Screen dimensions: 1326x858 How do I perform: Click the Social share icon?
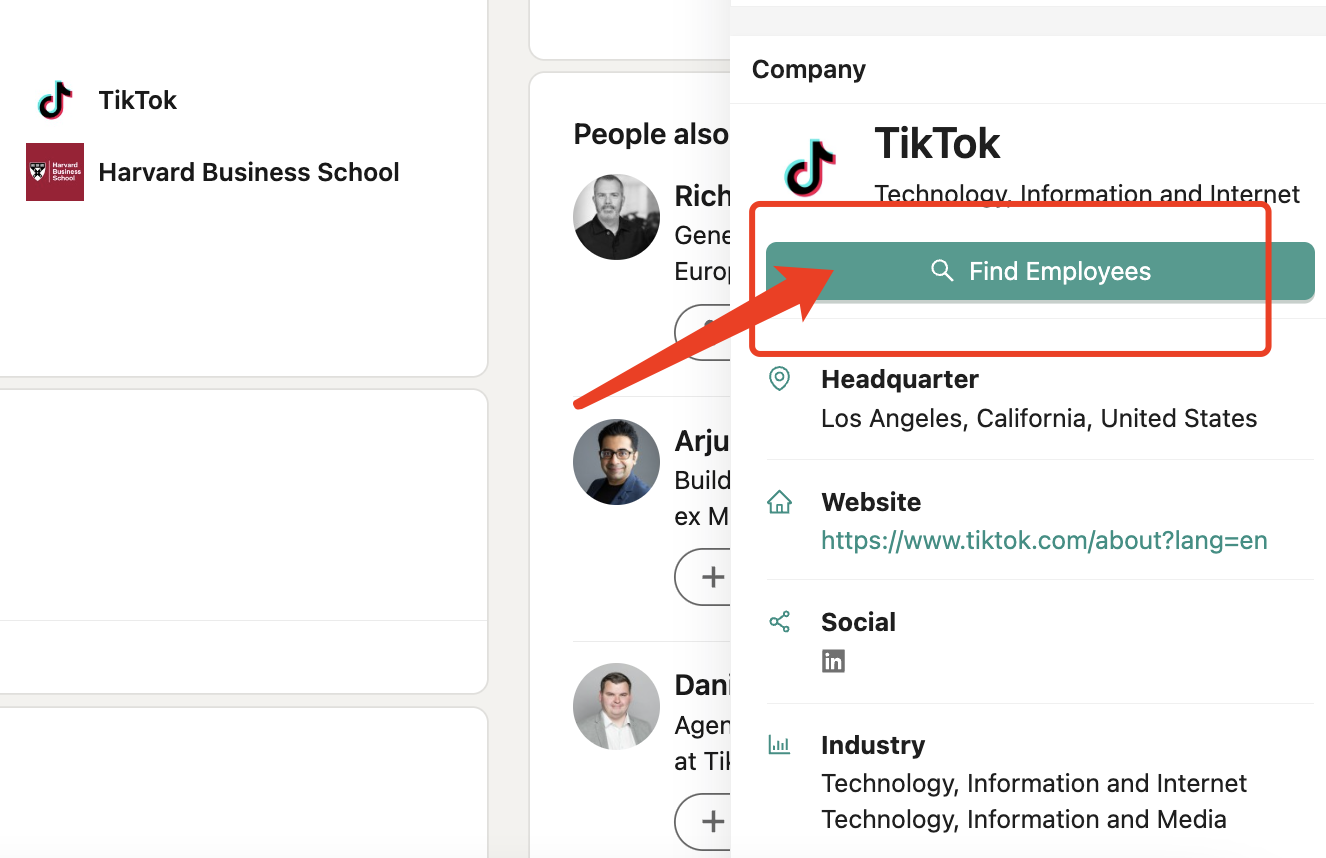tap(779, 622)
